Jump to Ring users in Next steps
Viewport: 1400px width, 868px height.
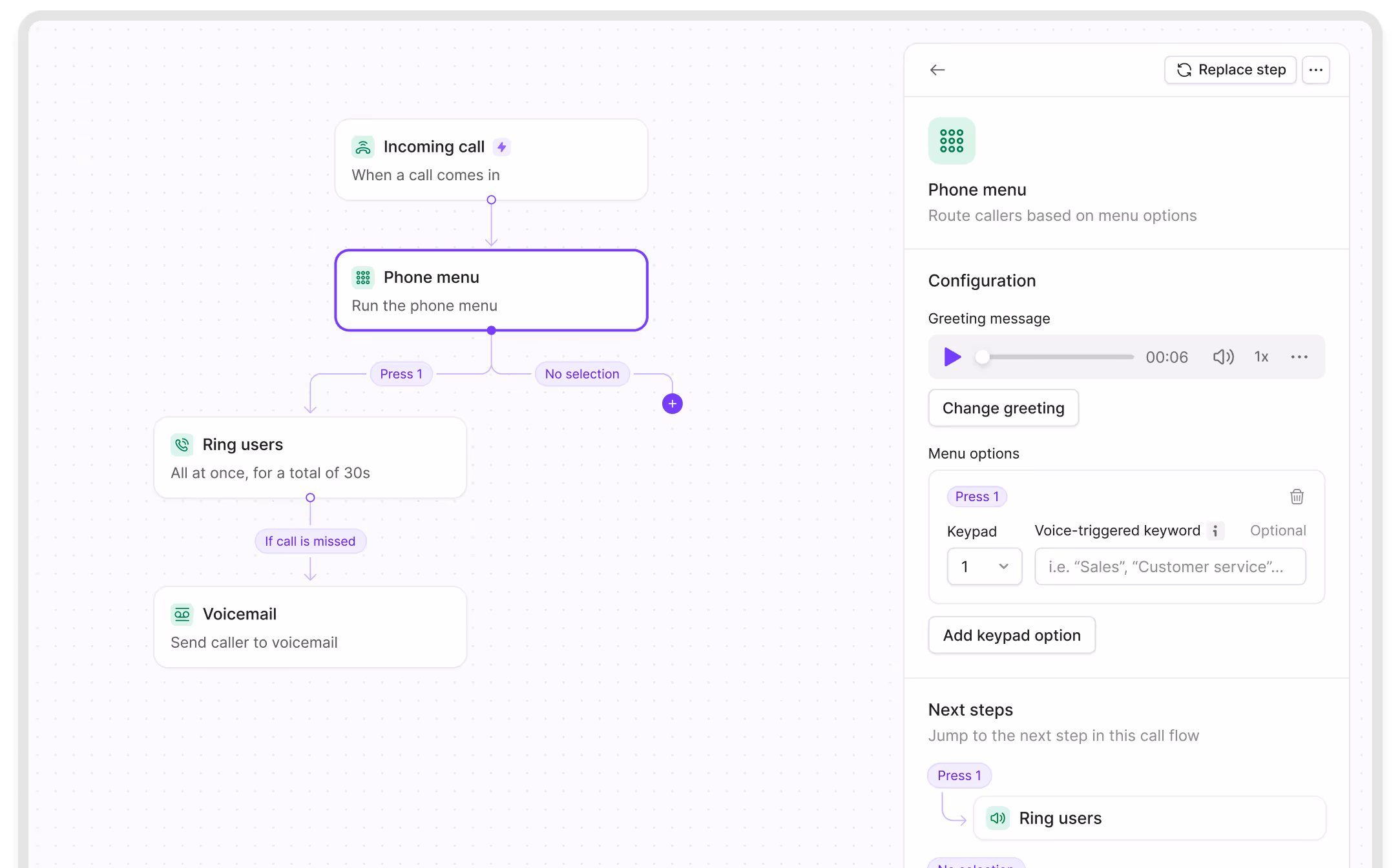[x=1149, y=818]
